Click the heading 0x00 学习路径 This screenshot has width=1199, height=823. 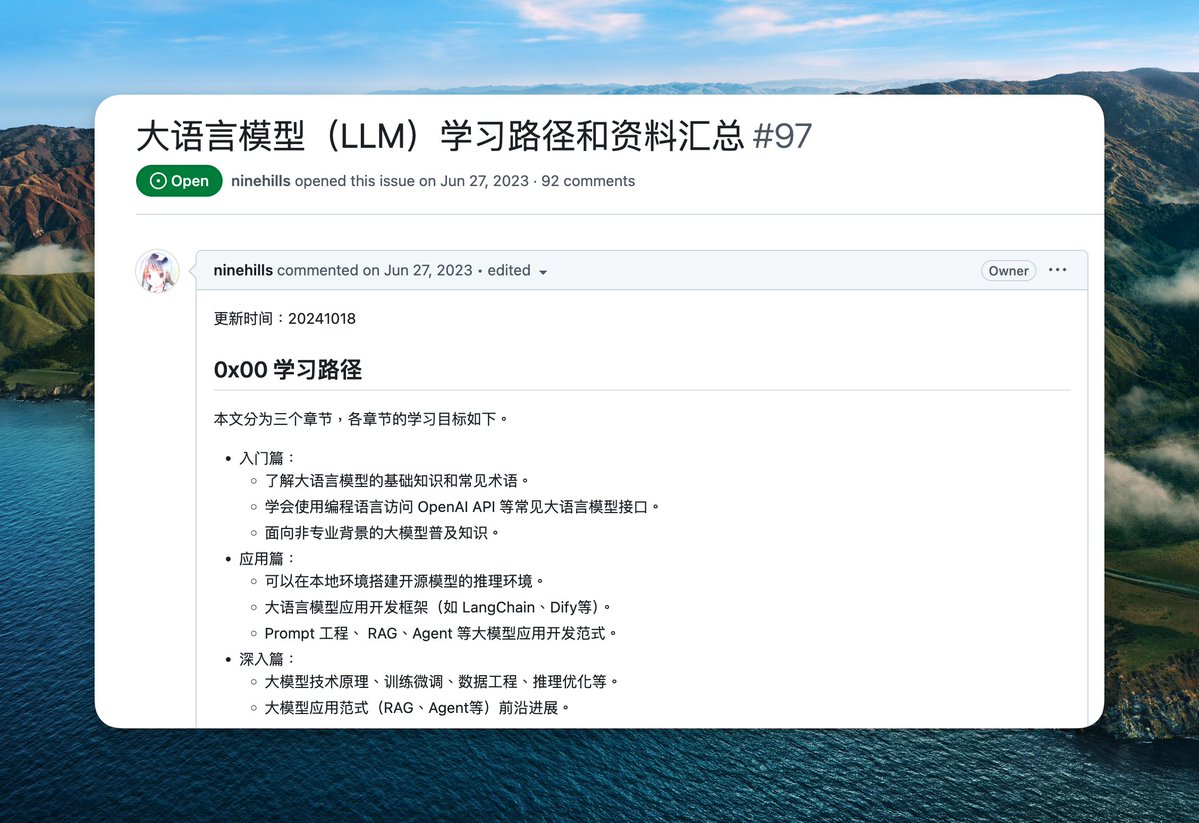pyautogui.click(x=288, y=369)
